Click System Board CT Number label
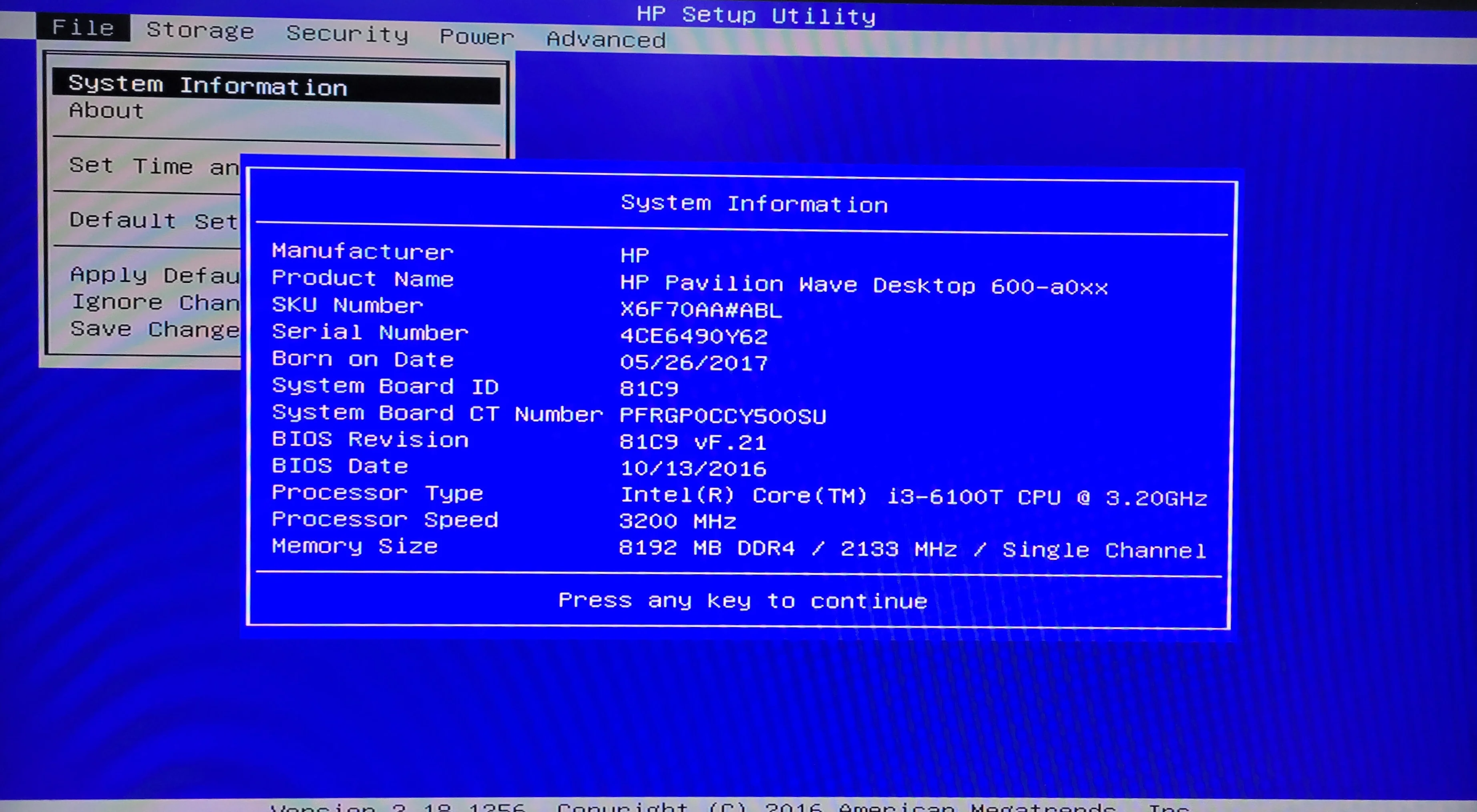 pyautogui.click(x=438, y=413)
